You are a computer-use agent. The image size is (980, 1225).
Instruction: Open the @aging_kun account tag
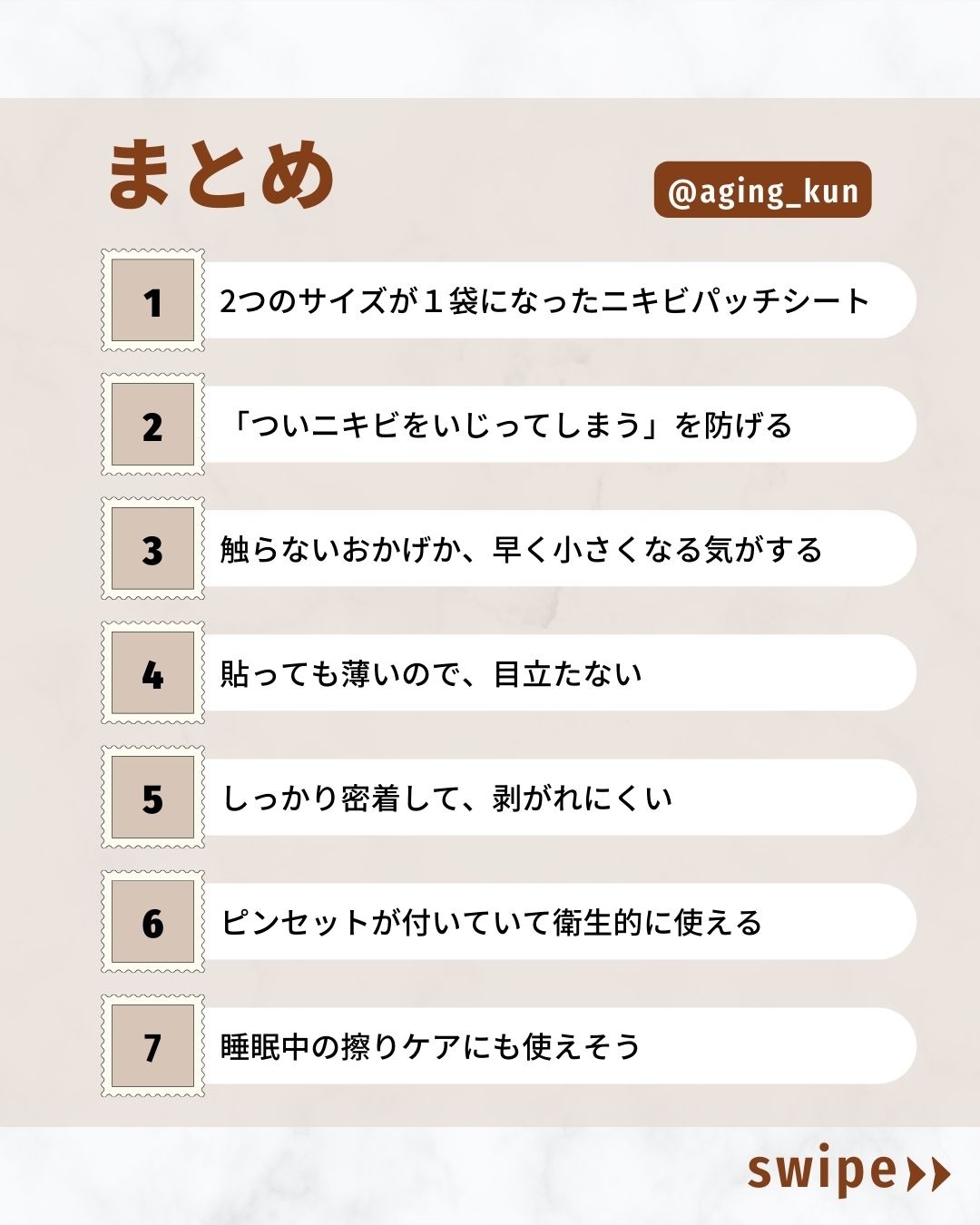tap(762, 191)
